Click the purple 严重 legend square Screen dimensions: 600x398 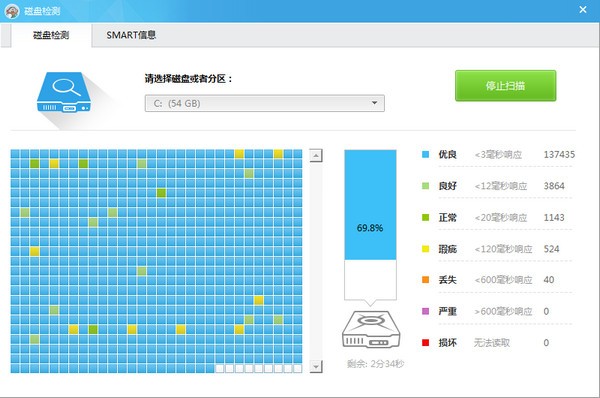pyautogui.click(x=425, y=311)
